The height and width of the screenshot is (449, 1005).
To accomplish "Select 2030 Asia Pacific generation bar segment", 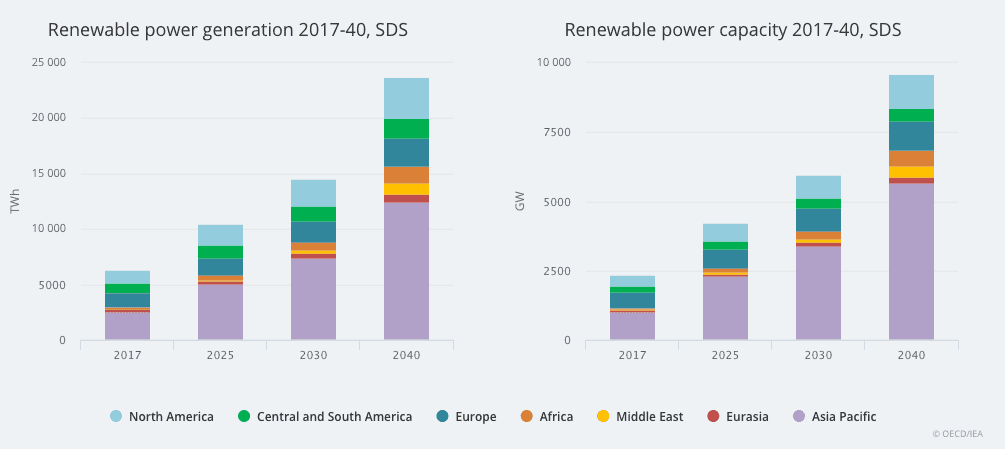I will pos(313,299).
